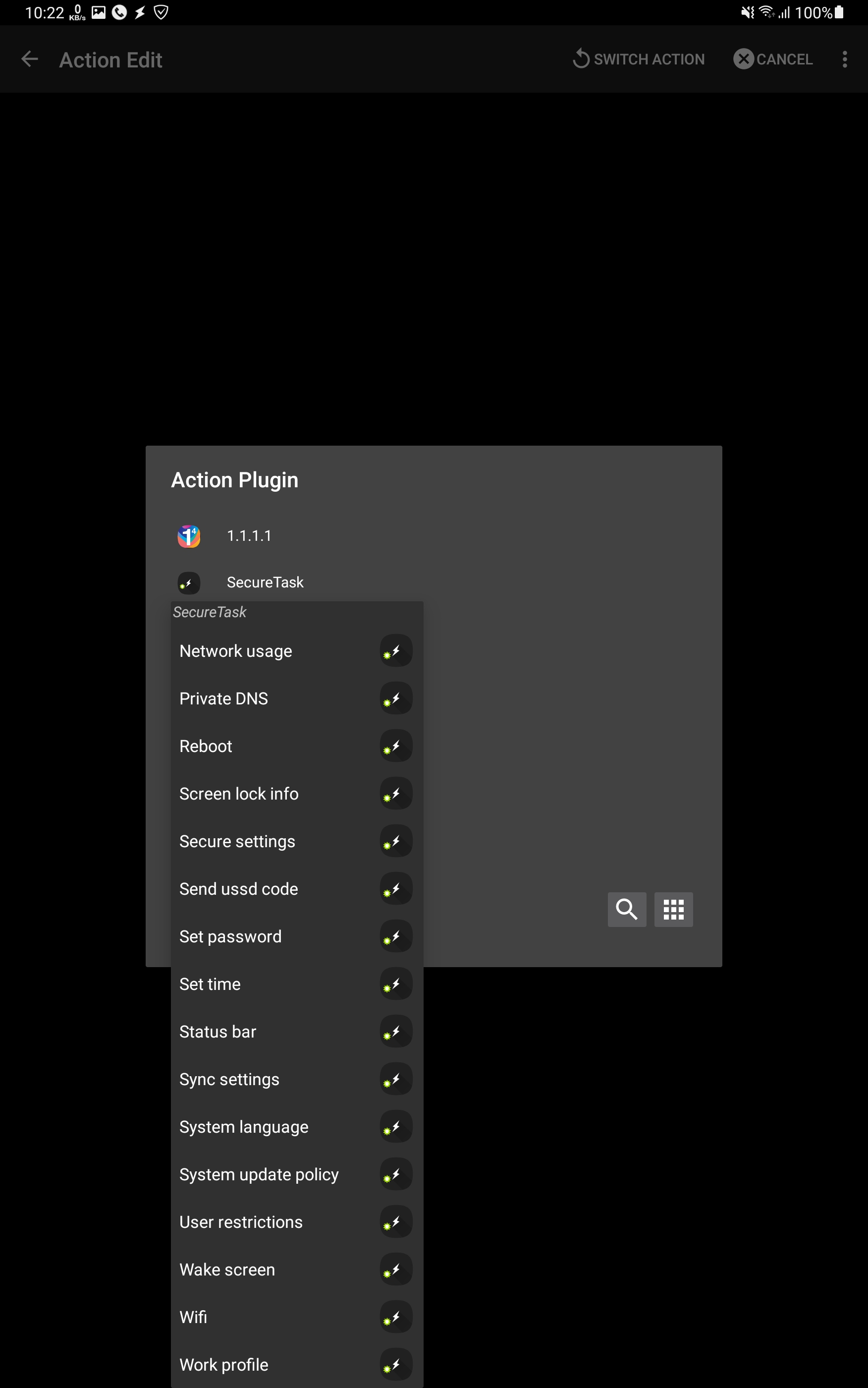Choose System language action

point(297,1127)
